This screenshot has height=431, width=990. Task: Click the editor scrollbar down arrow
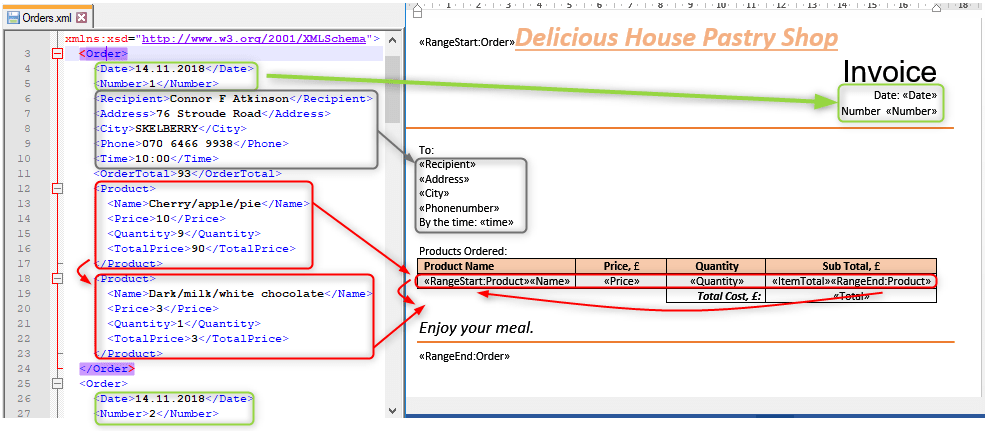point(392,410)
